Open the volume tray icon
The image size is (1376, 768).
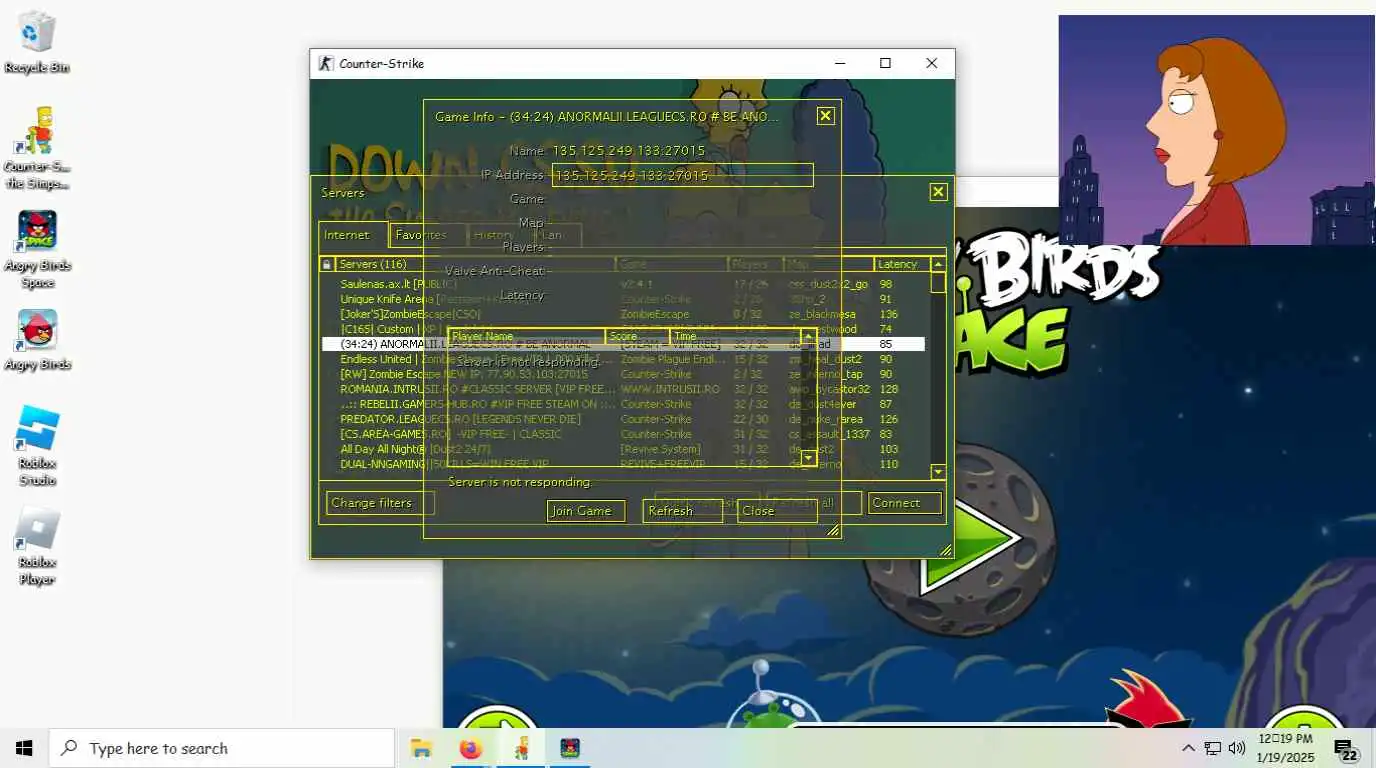[1237, 748]
